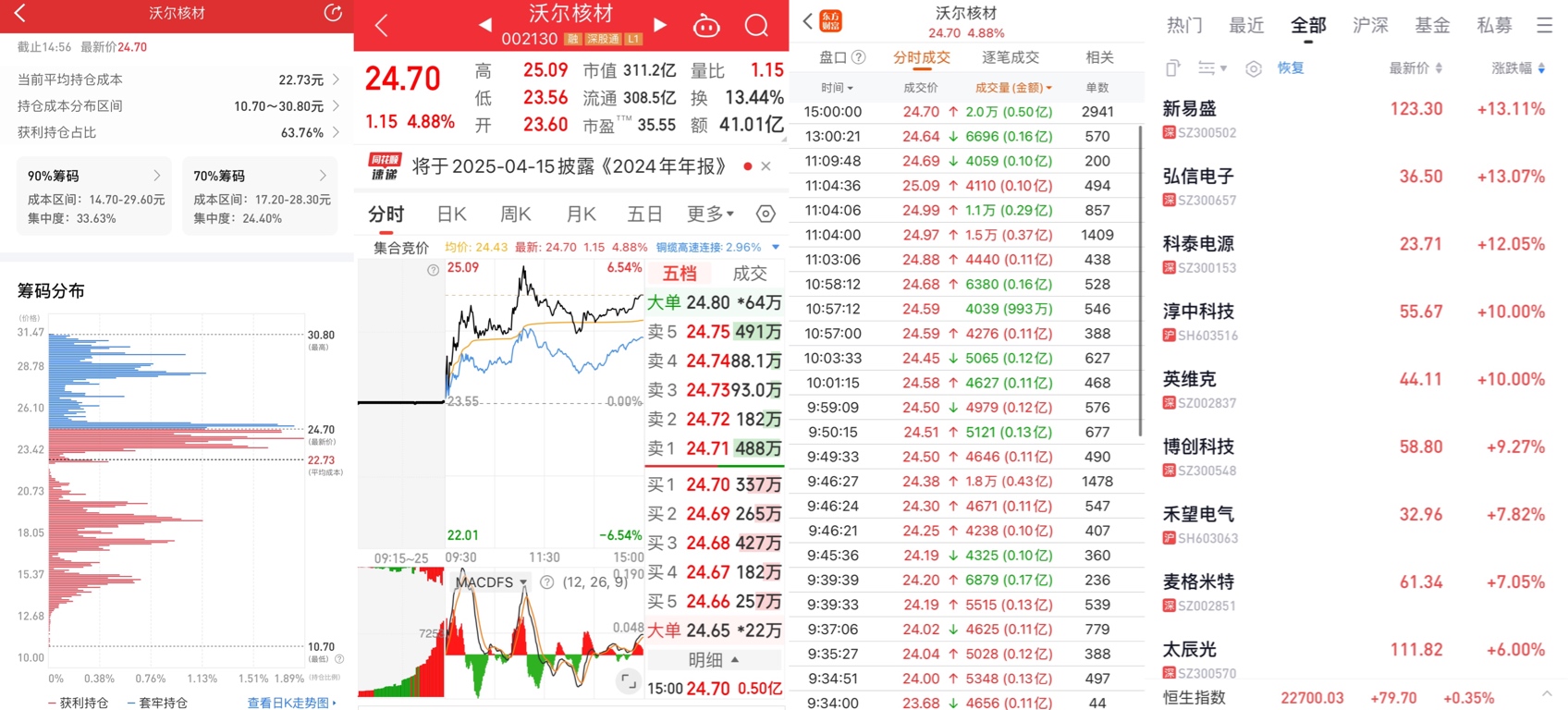Click the intraday price line chart area
The height and width of the screenshot is (710, 1568).
pyautogui.click(x=545, y=404)
